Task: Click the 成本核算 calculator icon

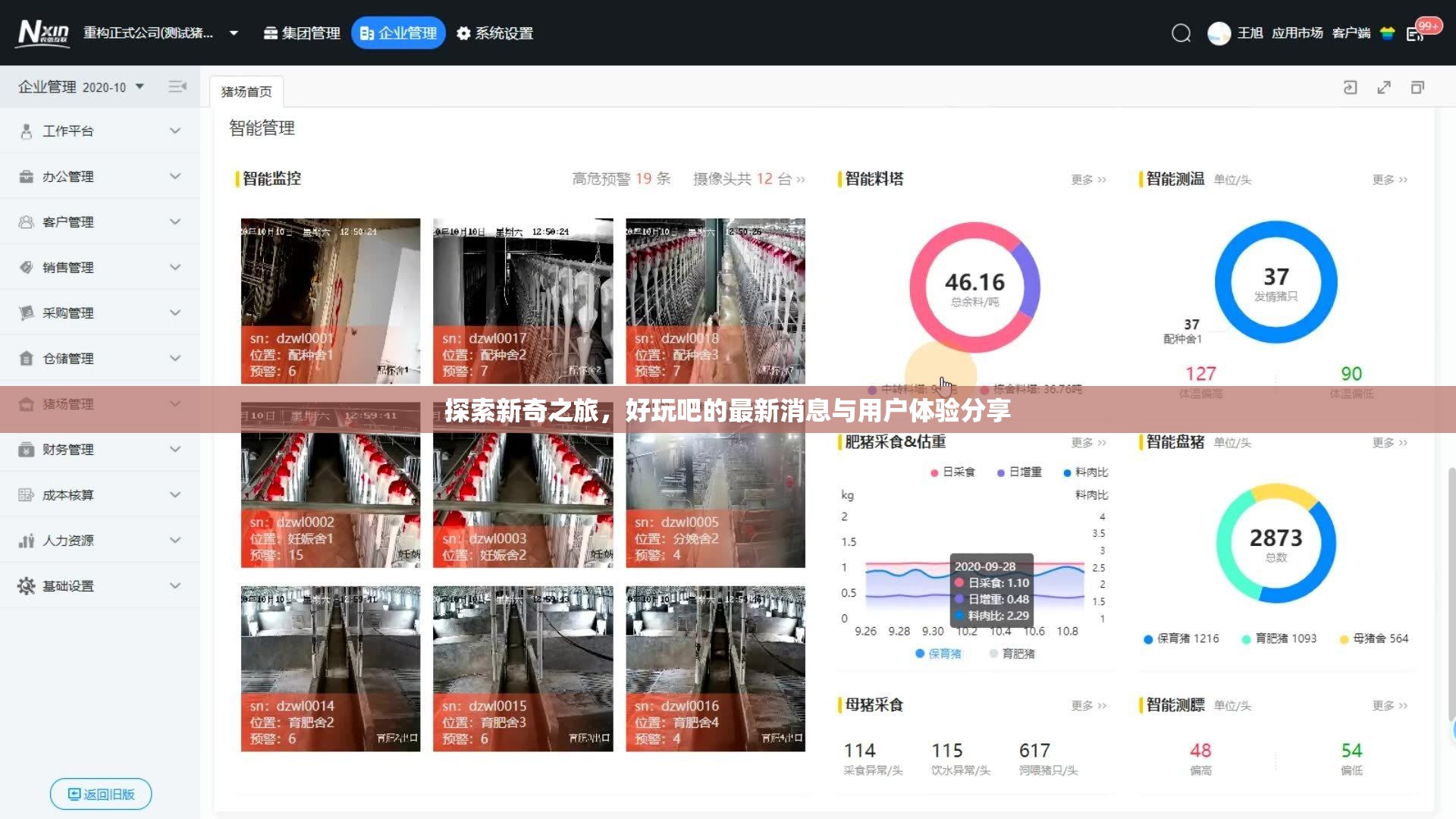Action: (26, 495)
